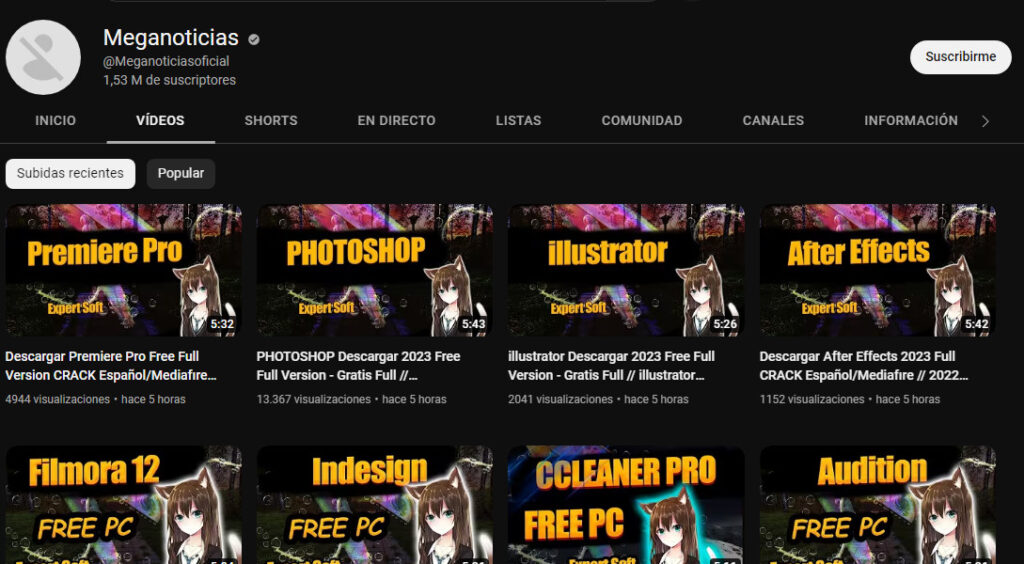The image size is (1024, 564).
Task: Select the Subidas recientes filter chip
Action: pyautogui.click(x=70, y=173)
